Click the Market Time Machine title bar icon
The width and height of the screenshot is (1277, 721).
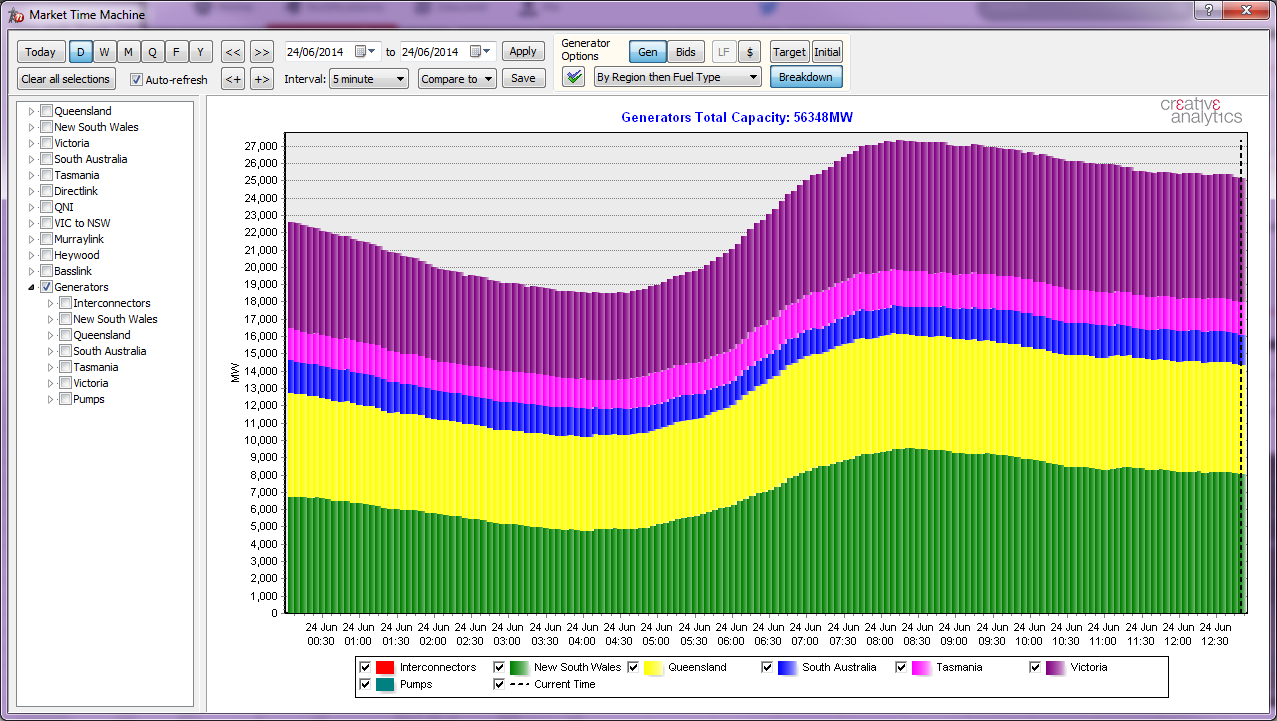coord(16,15)
